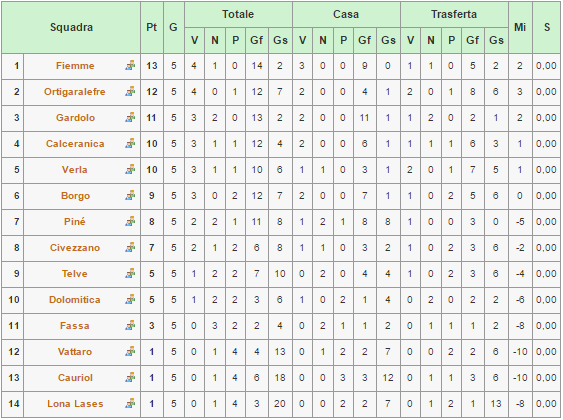This screenshot has width=563, height=420.
Task: Click the Fassa team link
Action: tap(75, 326)
